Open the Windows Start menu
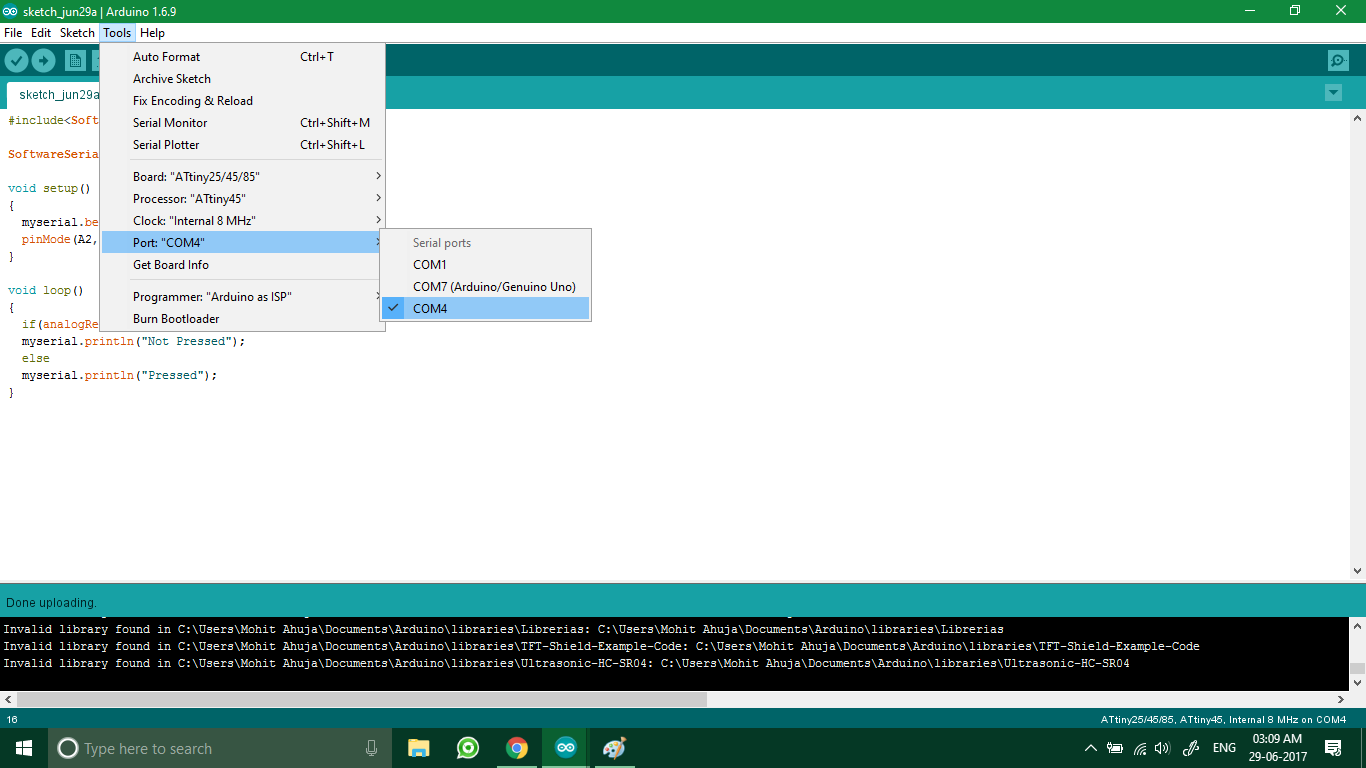The width and height of the screenshot is (1366, 768). pos(24,748)
